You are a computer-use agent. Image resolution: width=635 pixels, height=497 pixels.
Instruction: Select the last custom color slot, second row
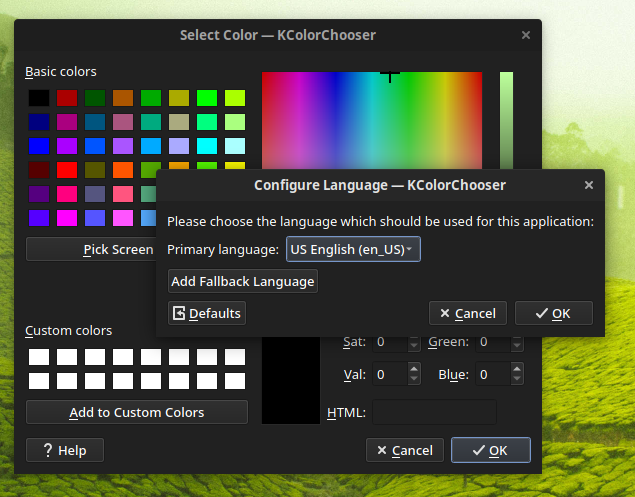point(235,381)
